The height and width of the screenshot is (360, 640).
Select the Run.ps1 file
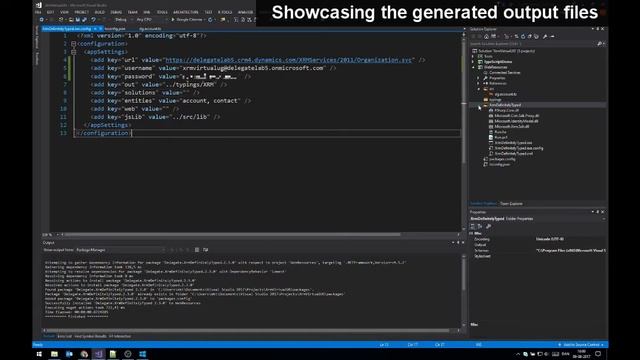click(501, 138)
